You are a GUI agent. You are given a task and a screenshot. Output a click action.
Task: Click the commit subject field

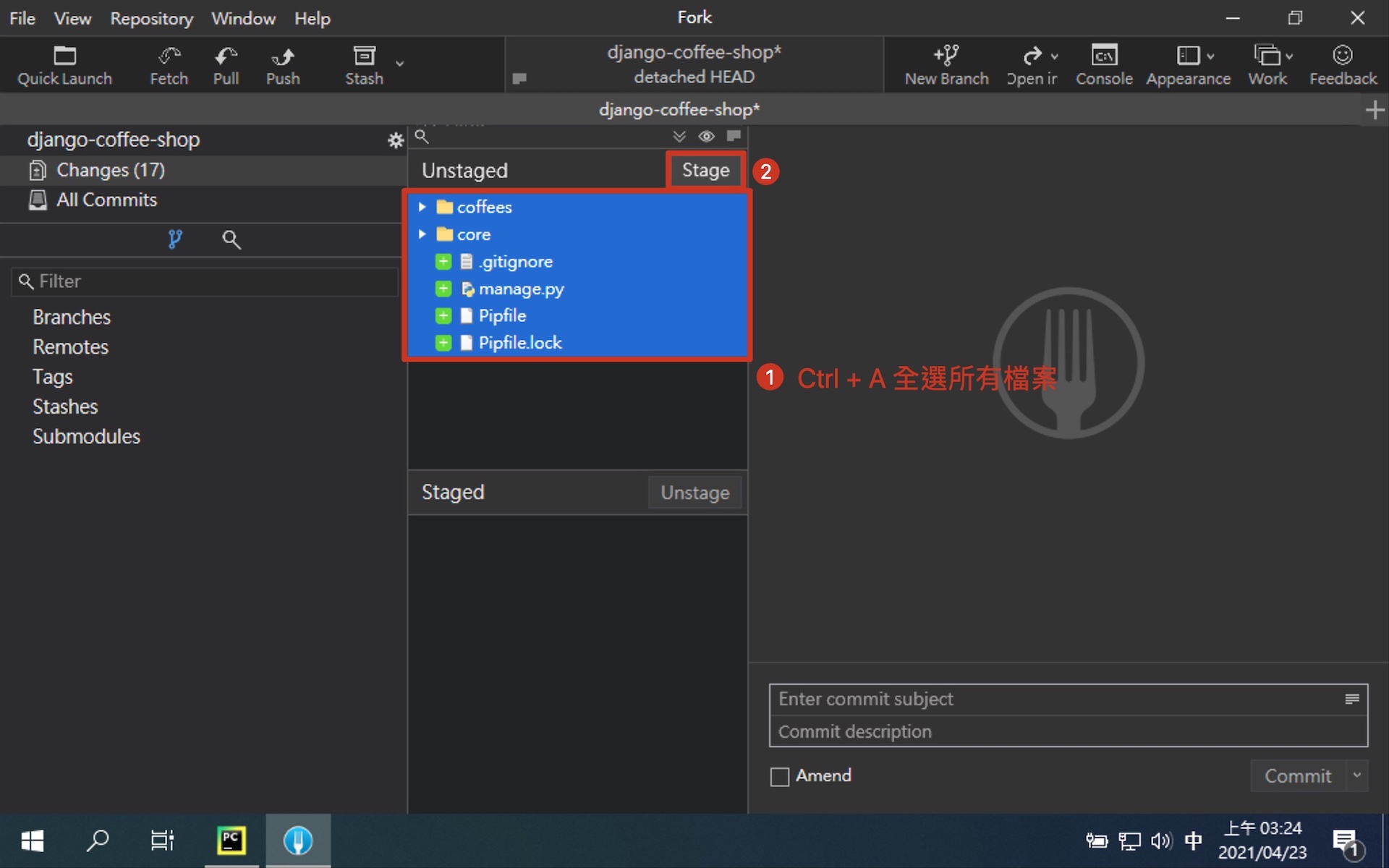click(1056, 699)
